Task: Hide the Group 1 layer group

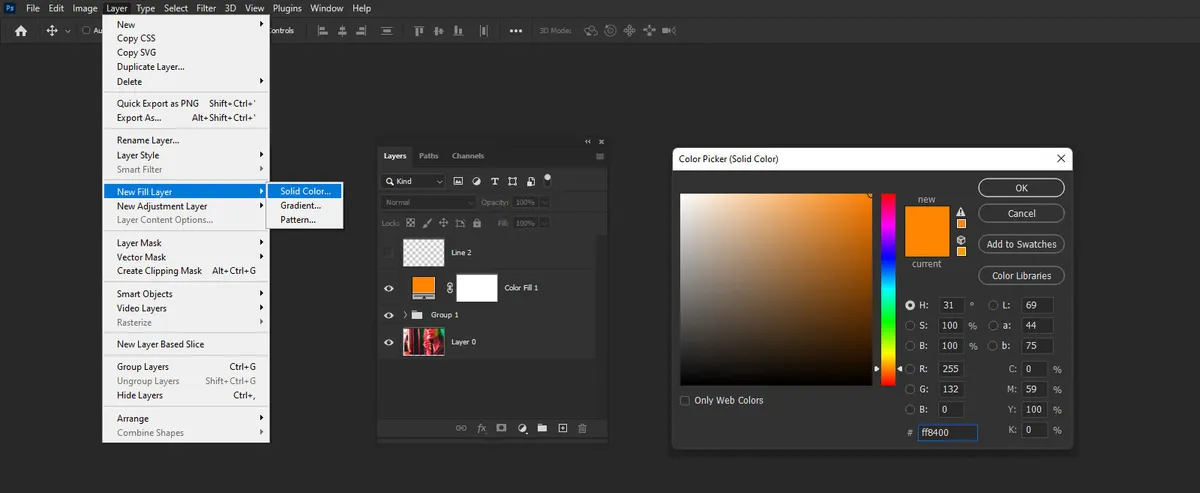Action: point(390,315)
